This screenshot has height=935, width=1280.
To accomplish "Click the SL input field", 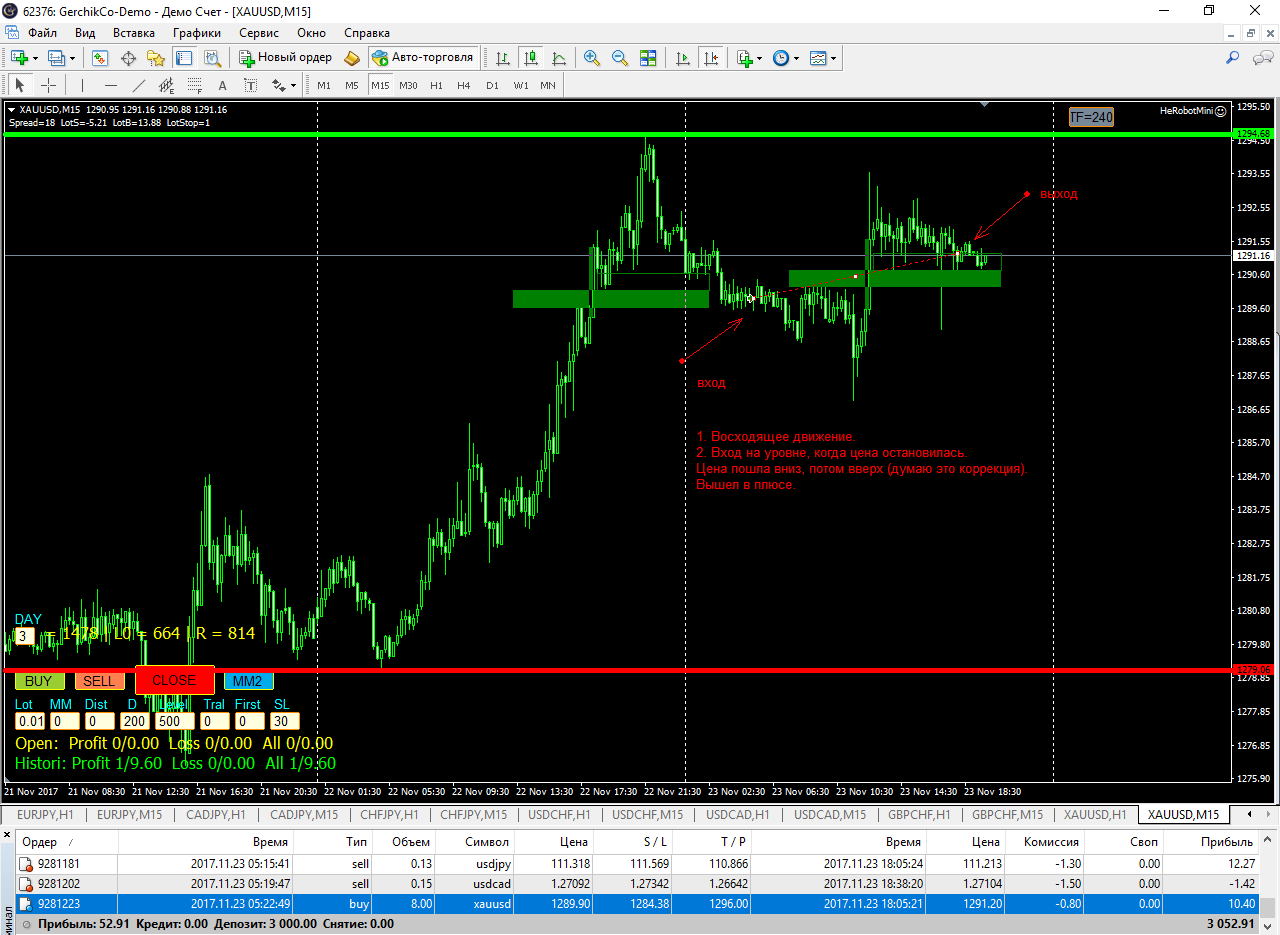I will point(285,721).
